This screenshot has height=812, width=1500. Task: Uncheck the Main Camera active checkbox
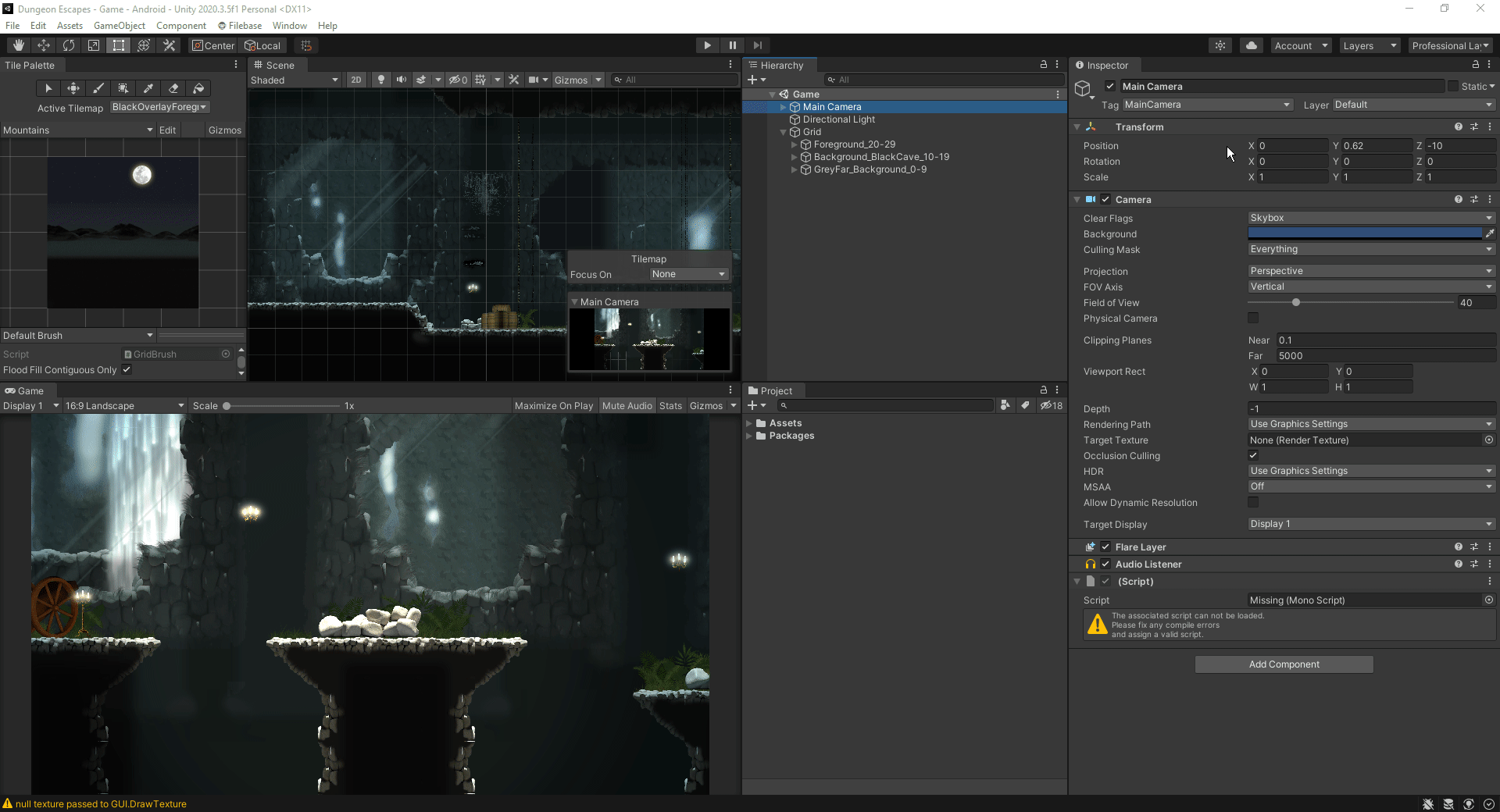click(1110, 87)
